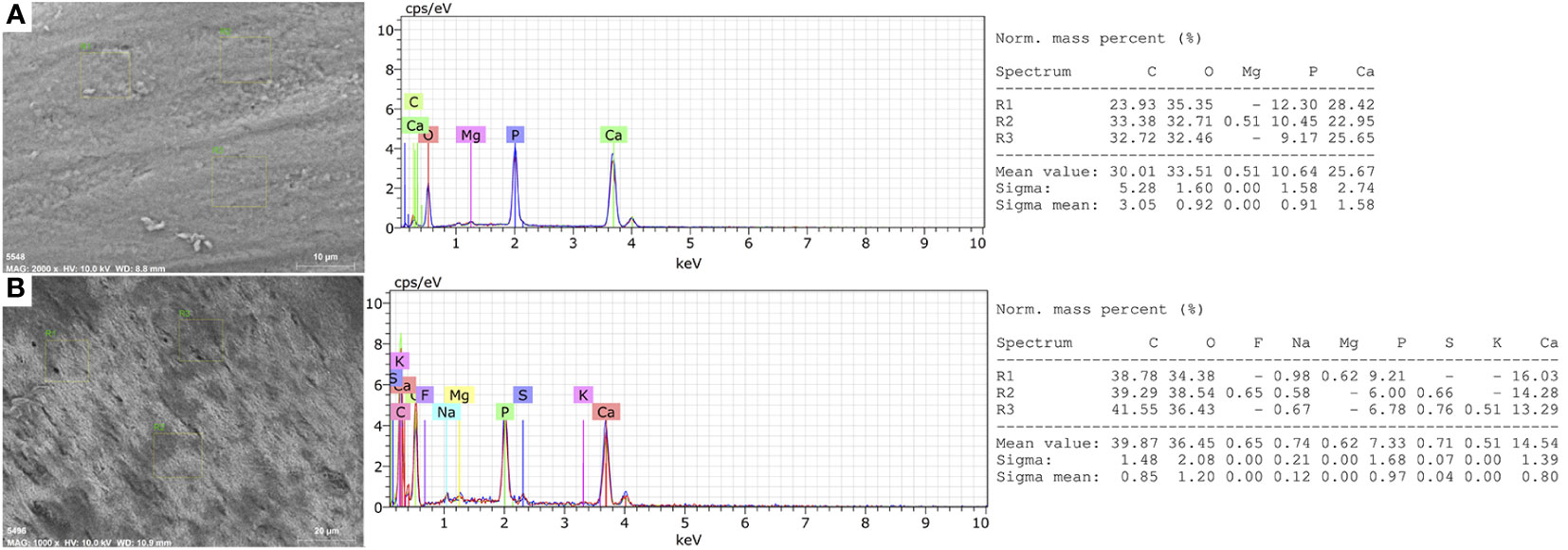Click the "K" column header in table B
The height and width of the screenshot is (550, 1568).
[1497, 342]
